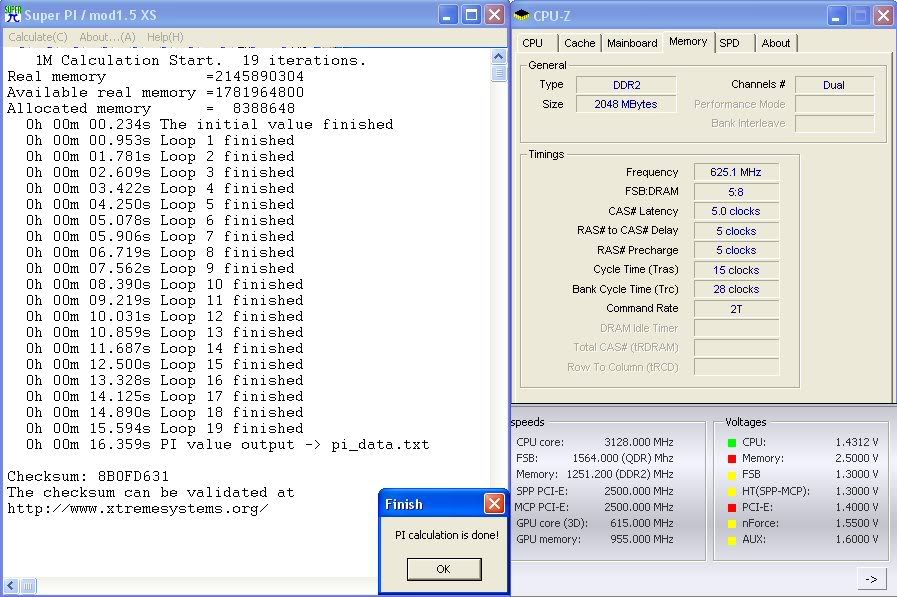The image size is (897, 597).
Task: Click the 'Loop 19 finished' line
Action: pyautogui.click(x=165, y=428)
